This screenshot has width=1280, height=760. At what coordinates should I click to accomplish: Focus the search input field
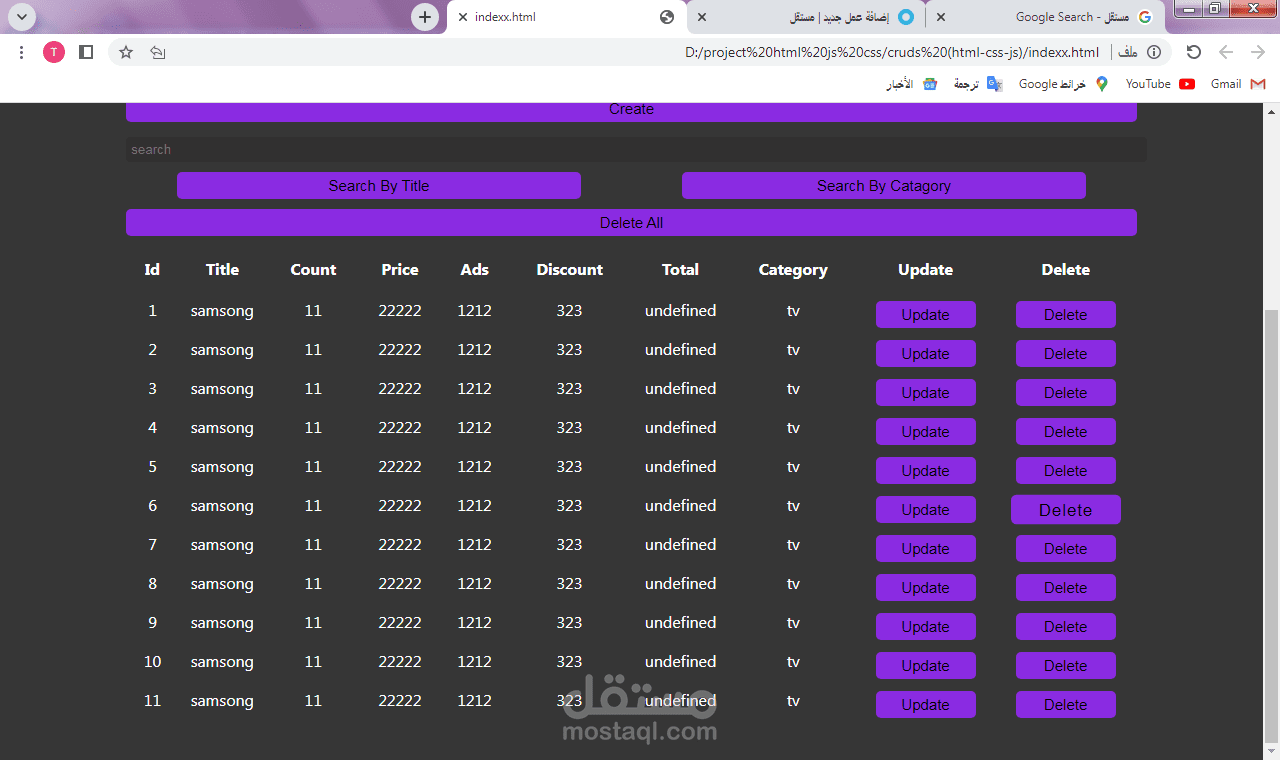click(x=636, y=150)
